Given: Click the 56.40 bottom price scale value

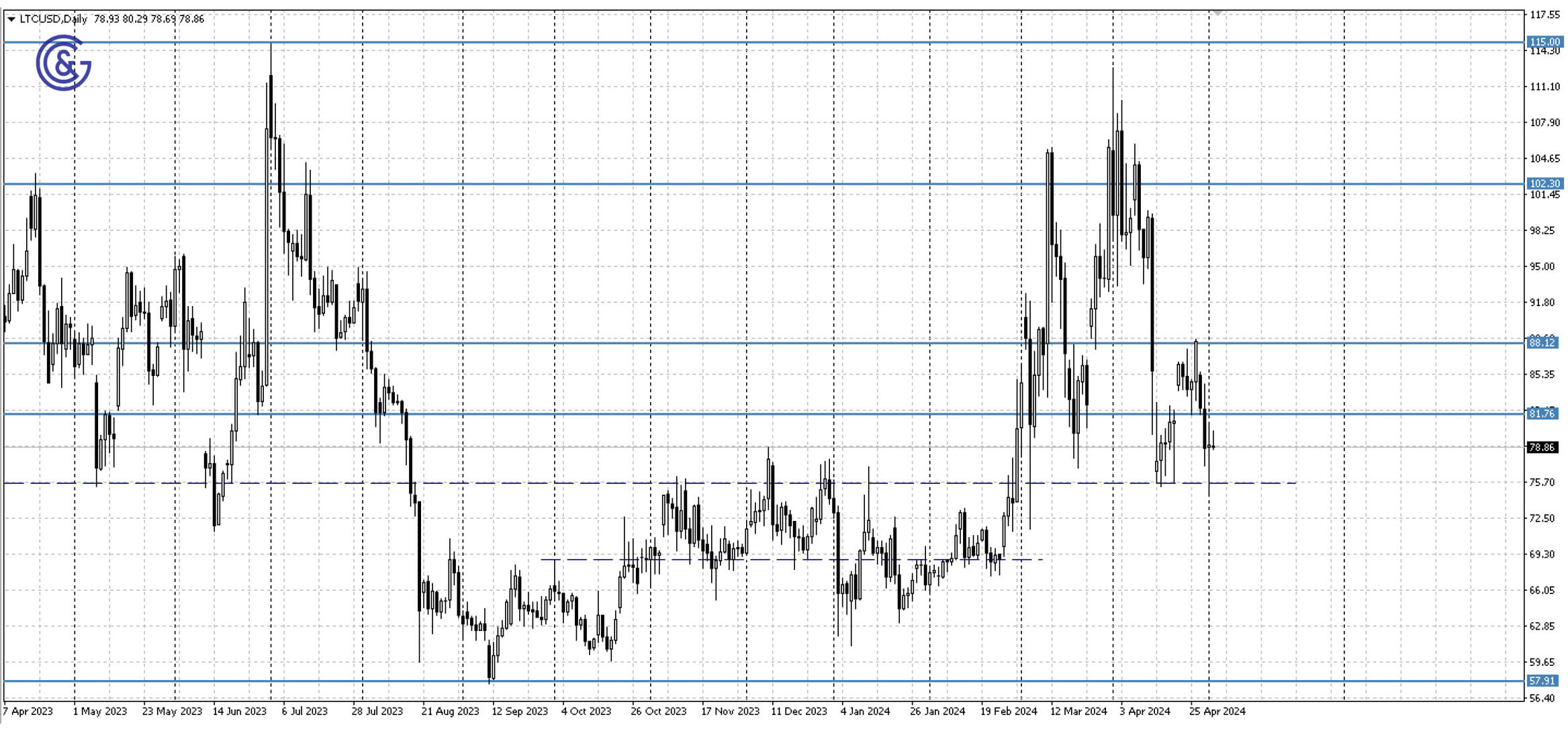Looking at the screenshot, I should [x=1541, y=698].
